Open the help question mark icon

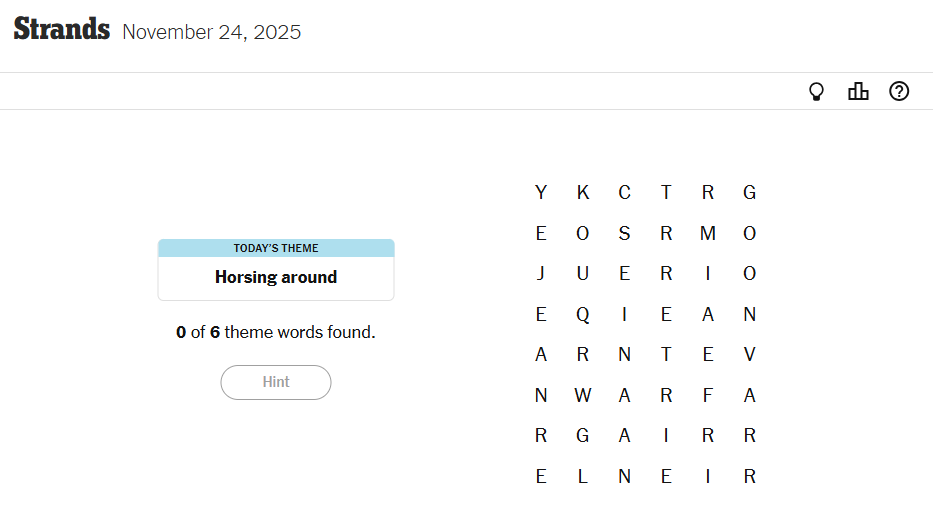point(899,92)
